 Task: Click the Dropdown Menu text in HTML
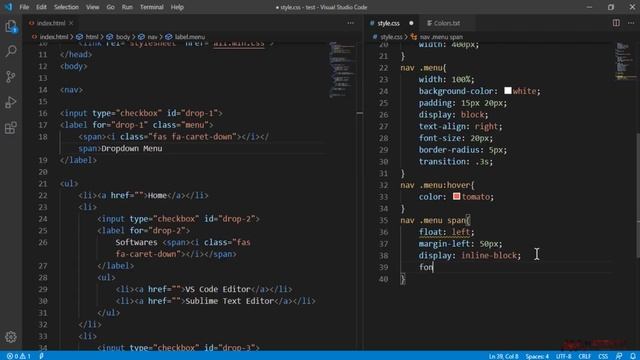pos(131,149)
